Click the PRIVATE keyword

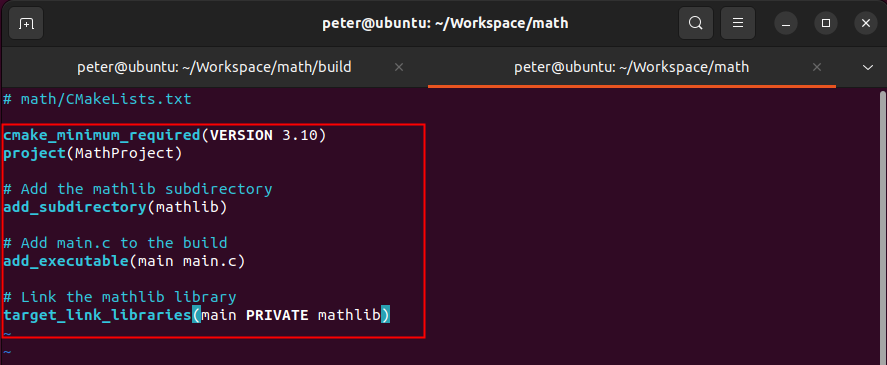(277, 315)
